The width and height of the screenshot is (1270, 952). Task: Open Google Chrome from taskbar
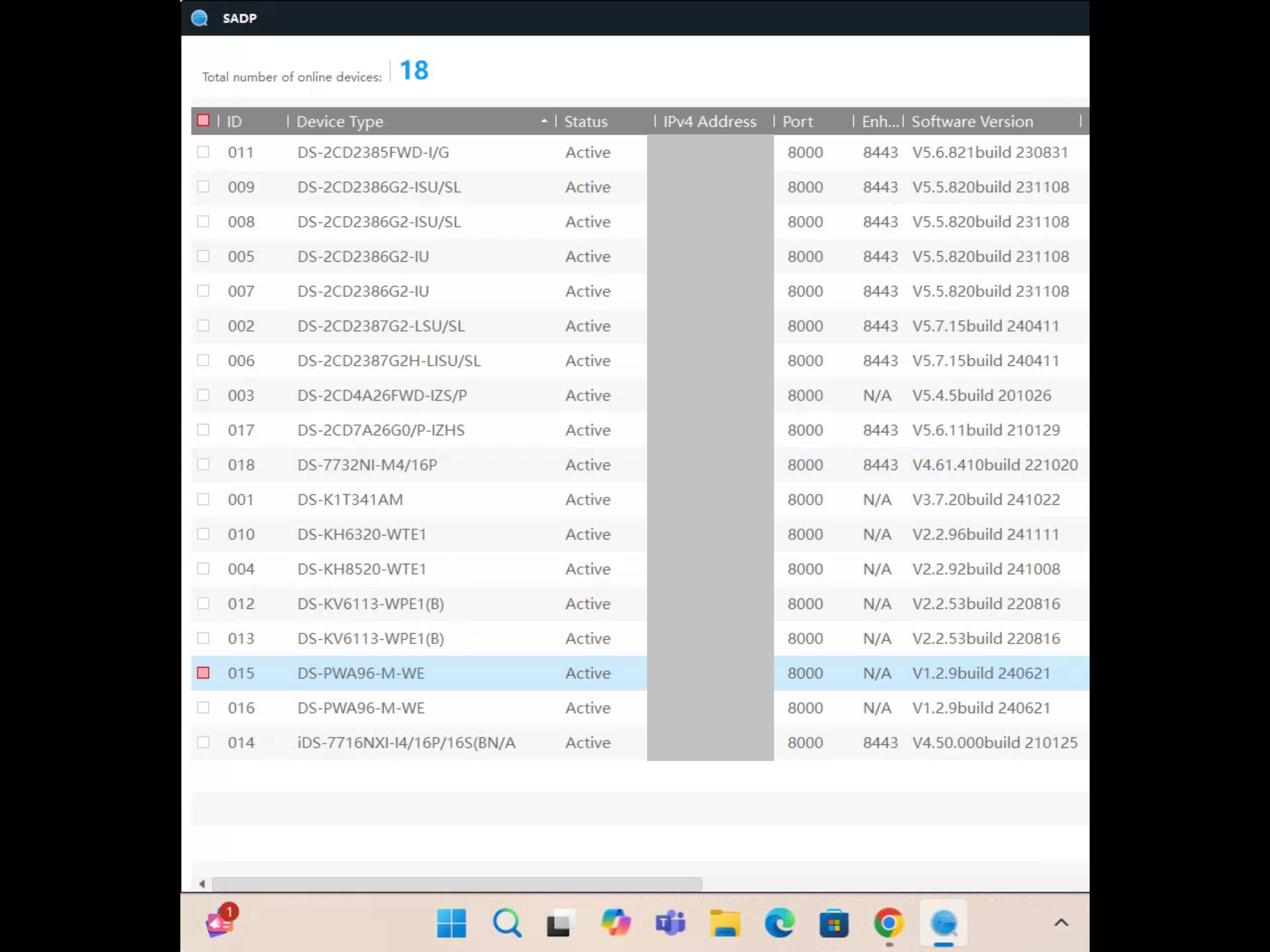coord(888,923)
